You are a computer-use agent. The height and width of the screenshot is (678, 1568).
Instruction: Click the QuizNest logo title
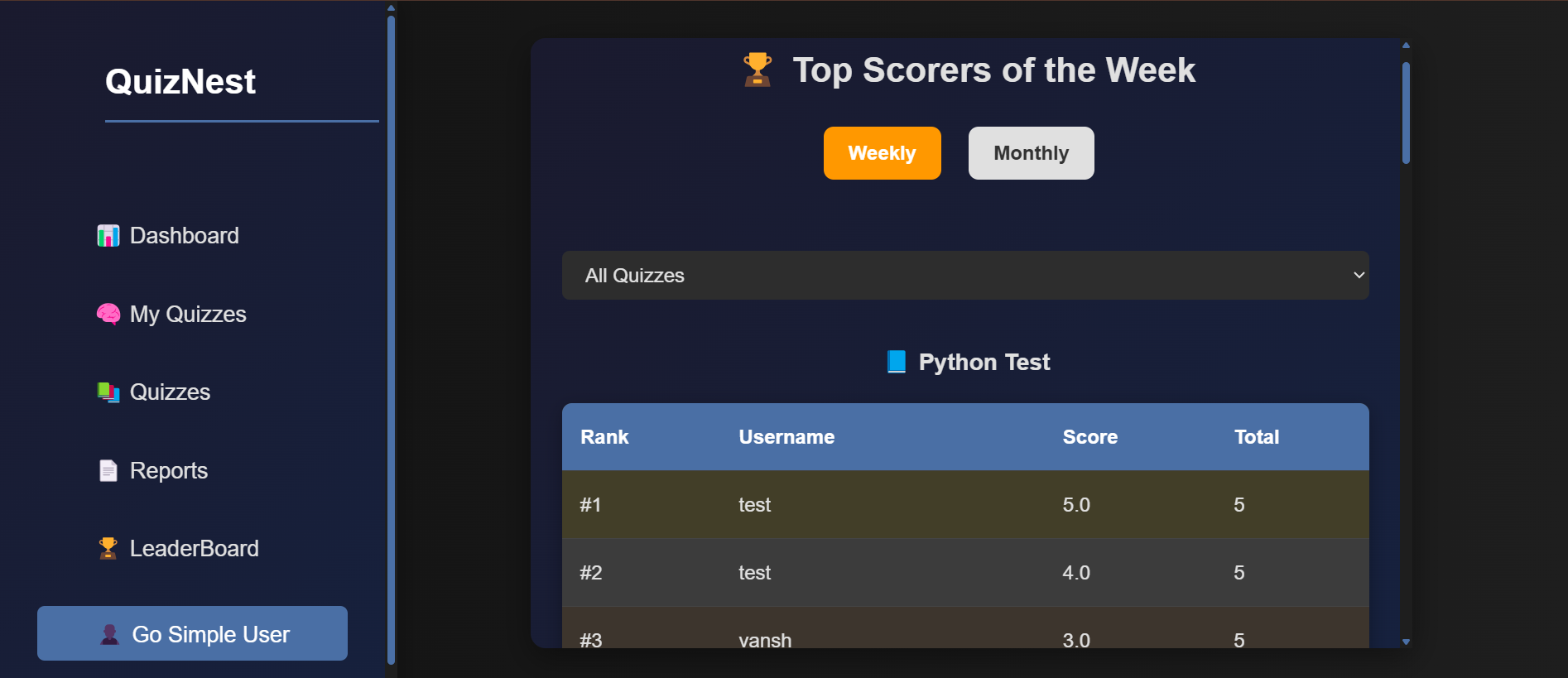coord(180,82)
